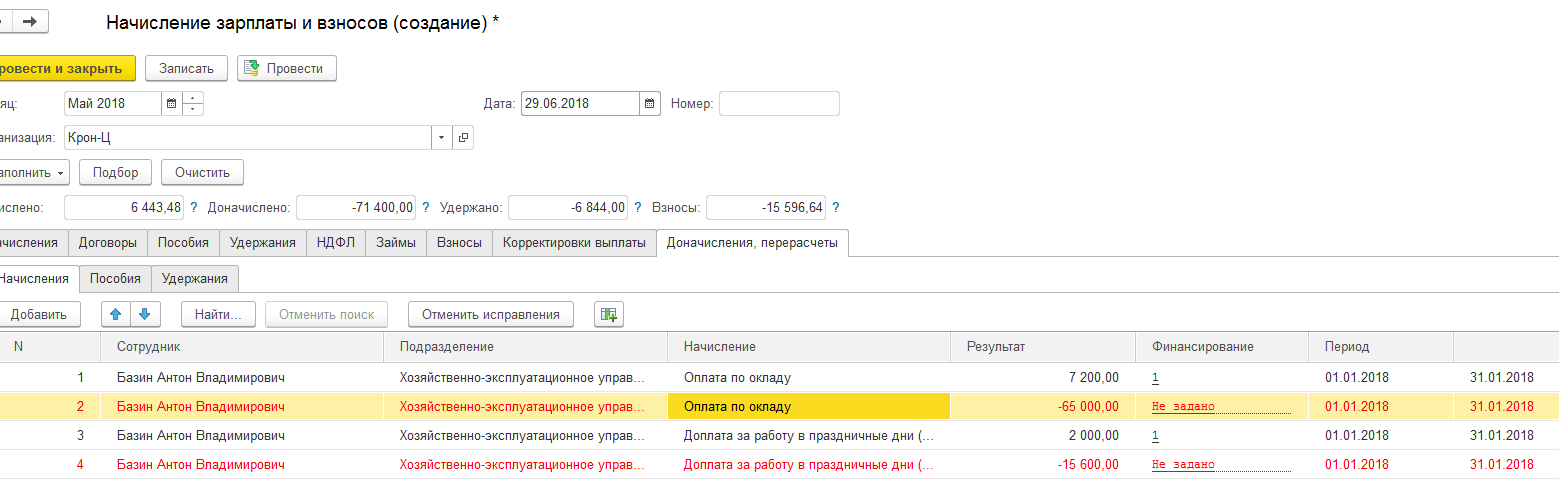Open calendar picker for month field
This screenshot has height=501, width=1559.
click(x=171, y=103)
